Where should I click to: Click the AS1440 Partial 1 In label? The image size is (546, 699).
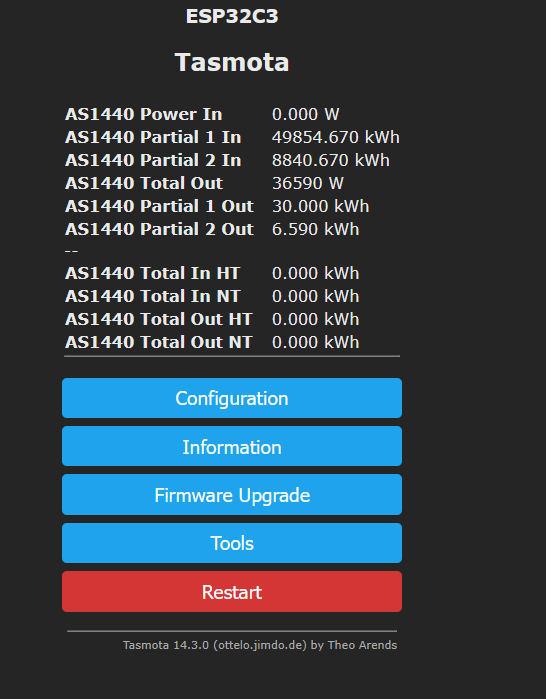(153, 137)
